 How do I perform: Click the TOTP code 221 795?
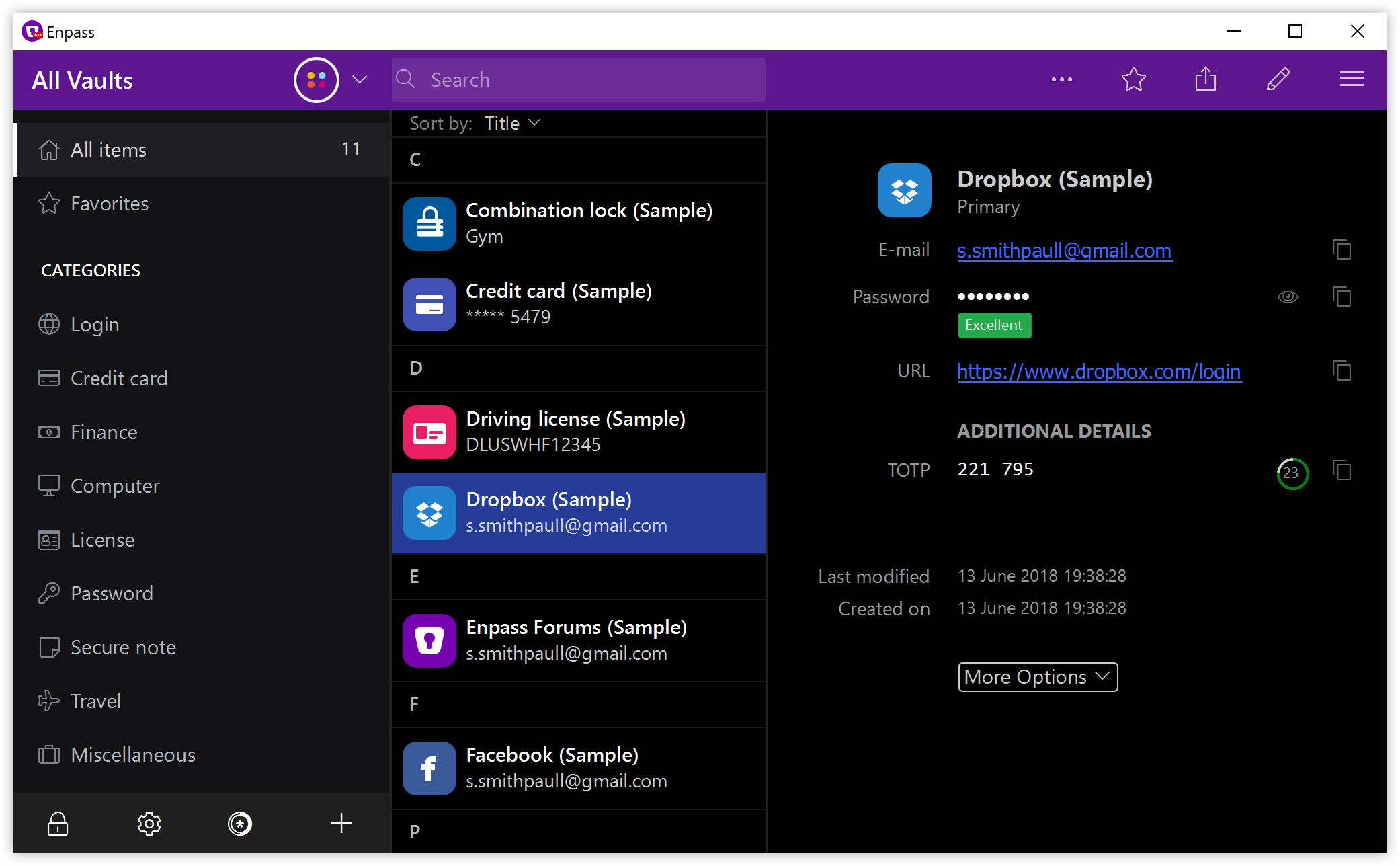[995, 469]
